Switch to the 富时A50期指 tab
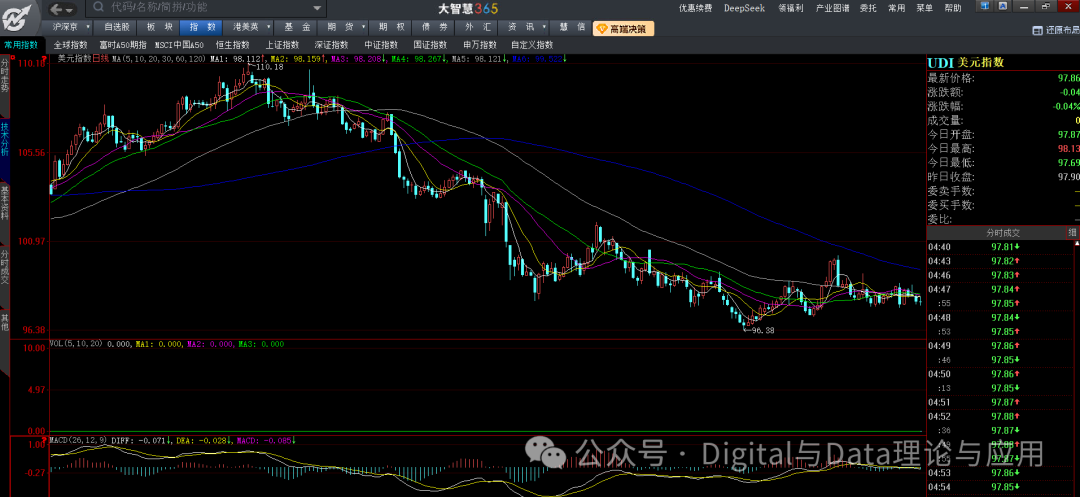The height and width of the screenshot is (497, 1080). pos(123,45)
